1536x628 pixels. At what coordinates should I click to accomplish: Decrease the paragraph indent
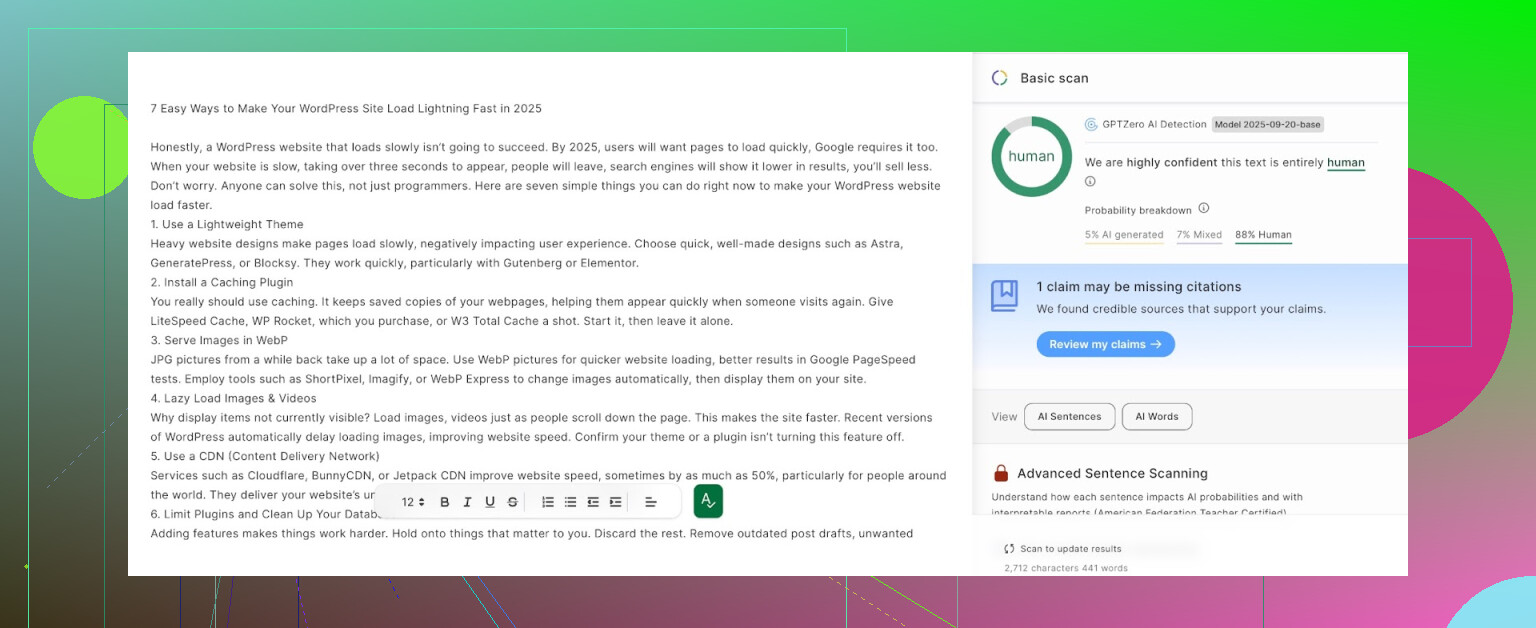[x=593, y=502]
